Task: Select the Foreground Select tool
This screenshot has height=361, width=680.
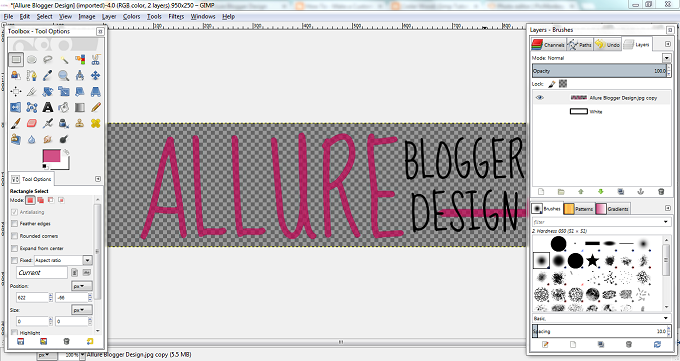Action: point(16,75)
